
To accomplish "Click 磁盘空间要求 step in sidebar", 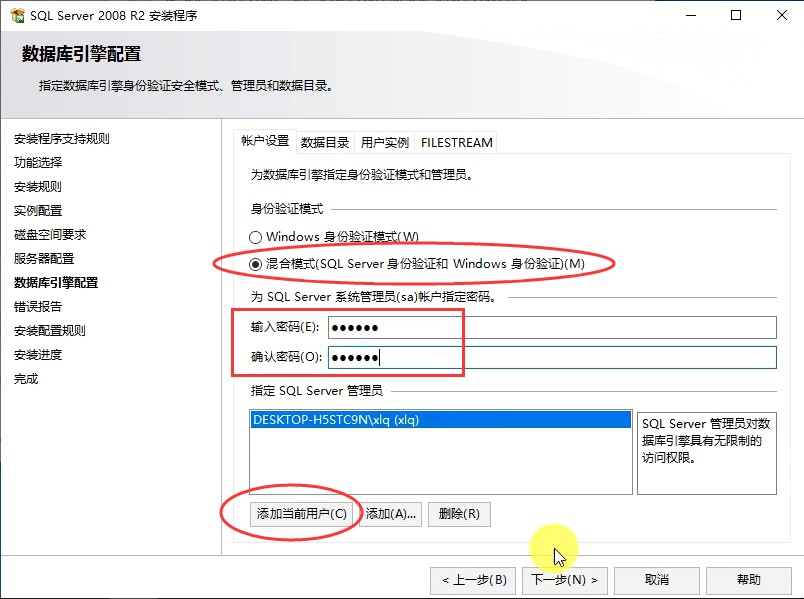I will pyautogui.click(x=50, y=235).
